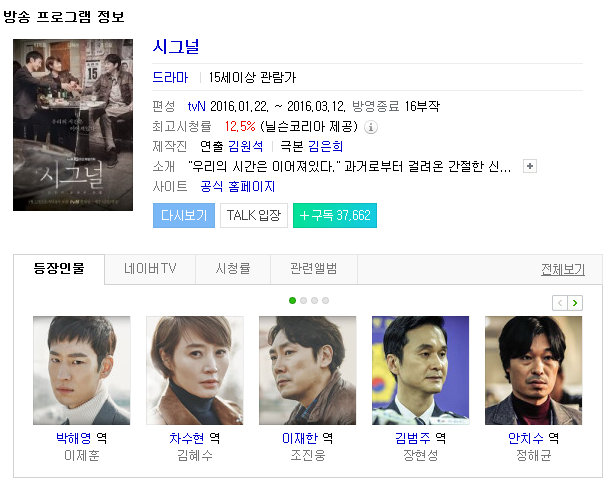Select the fourth pagination dot

coord(325,300)
